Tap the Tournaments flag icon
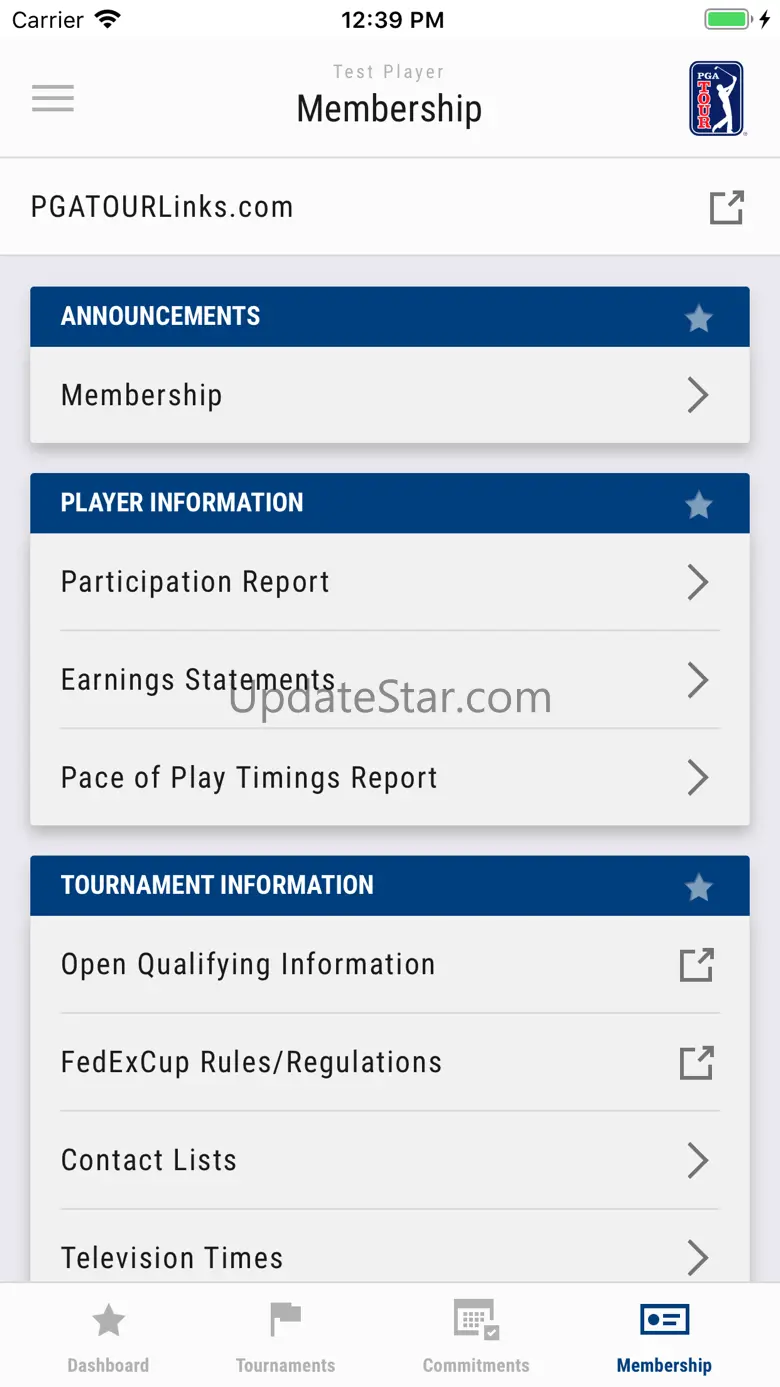 click(285, 1321)
